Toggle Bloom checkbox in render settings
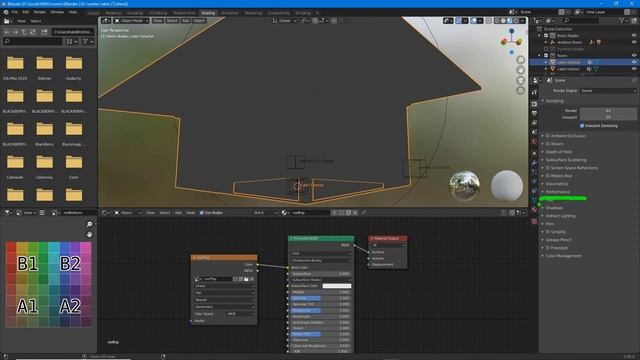Viewport: 640px width, 360px height. [x=548, y=144]
